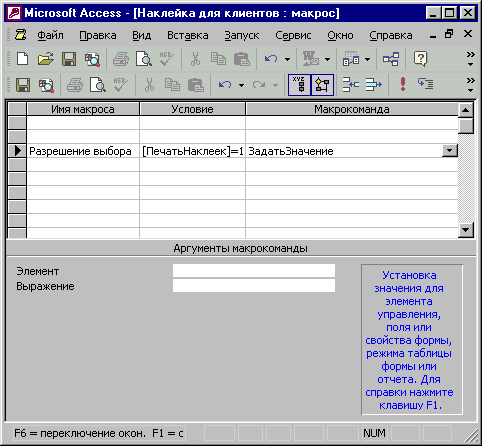This screenshot has width=482, height=446.
Task: Click Print icon in top toolbar
Action: click(x=121, y=59)
